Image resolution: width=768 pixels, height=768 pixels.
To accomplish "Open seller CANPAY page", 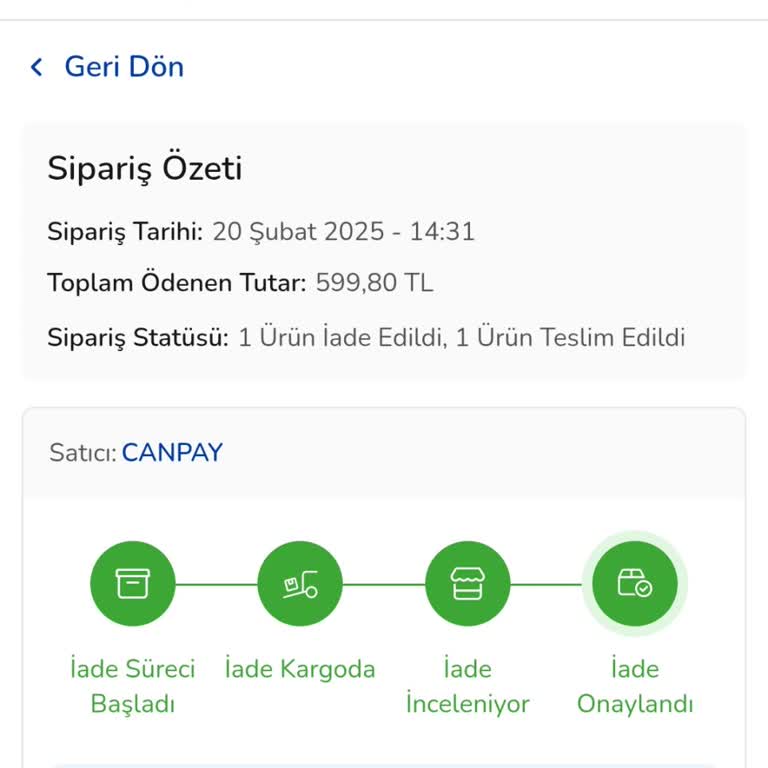I will (172, 452).
